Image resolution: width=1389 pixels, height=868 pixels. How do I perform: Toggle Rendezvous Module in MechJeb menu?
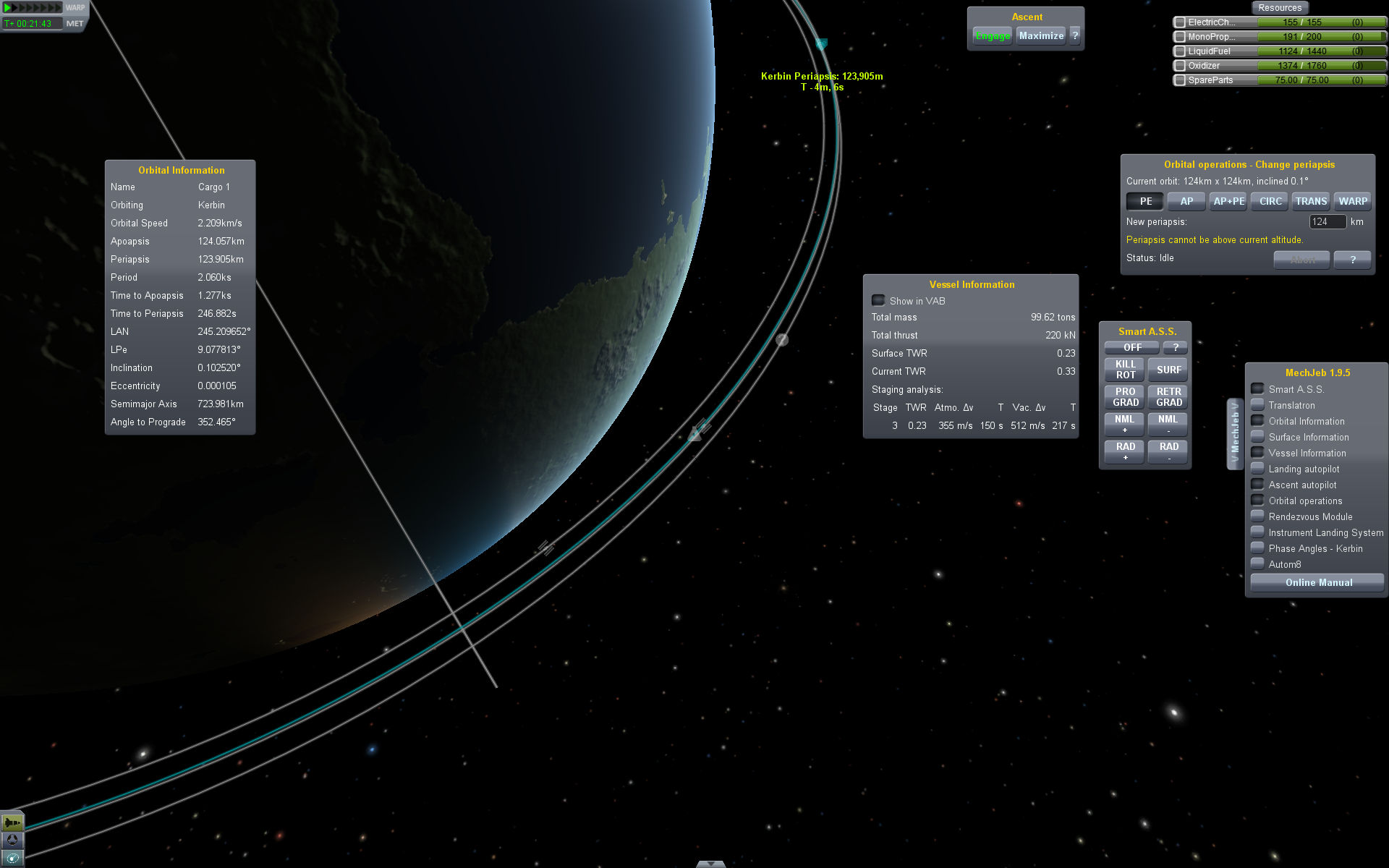1258,516
